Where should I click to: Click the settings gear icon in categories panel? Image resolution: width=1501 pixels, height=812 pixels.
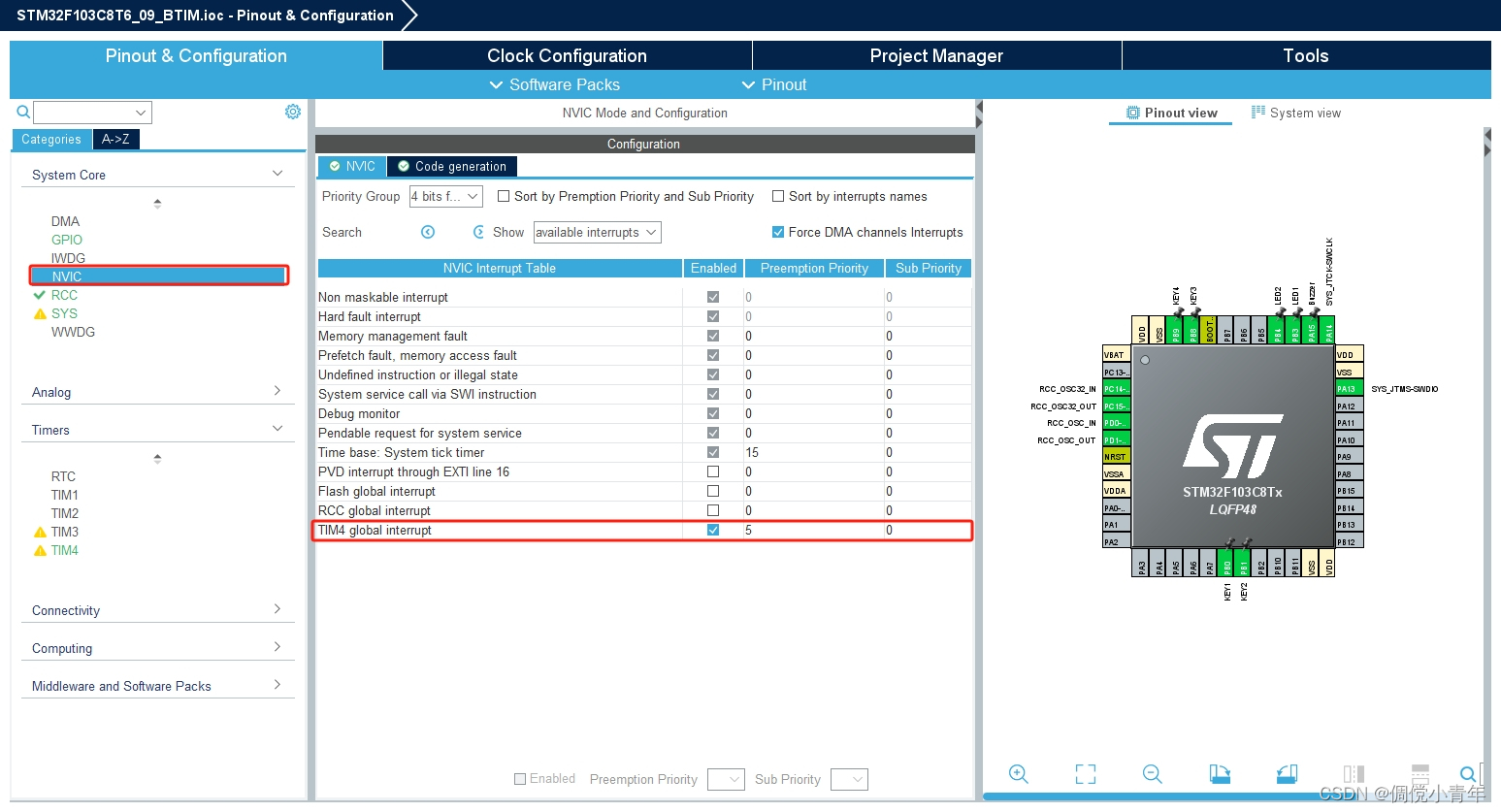(x=293, y=112)
